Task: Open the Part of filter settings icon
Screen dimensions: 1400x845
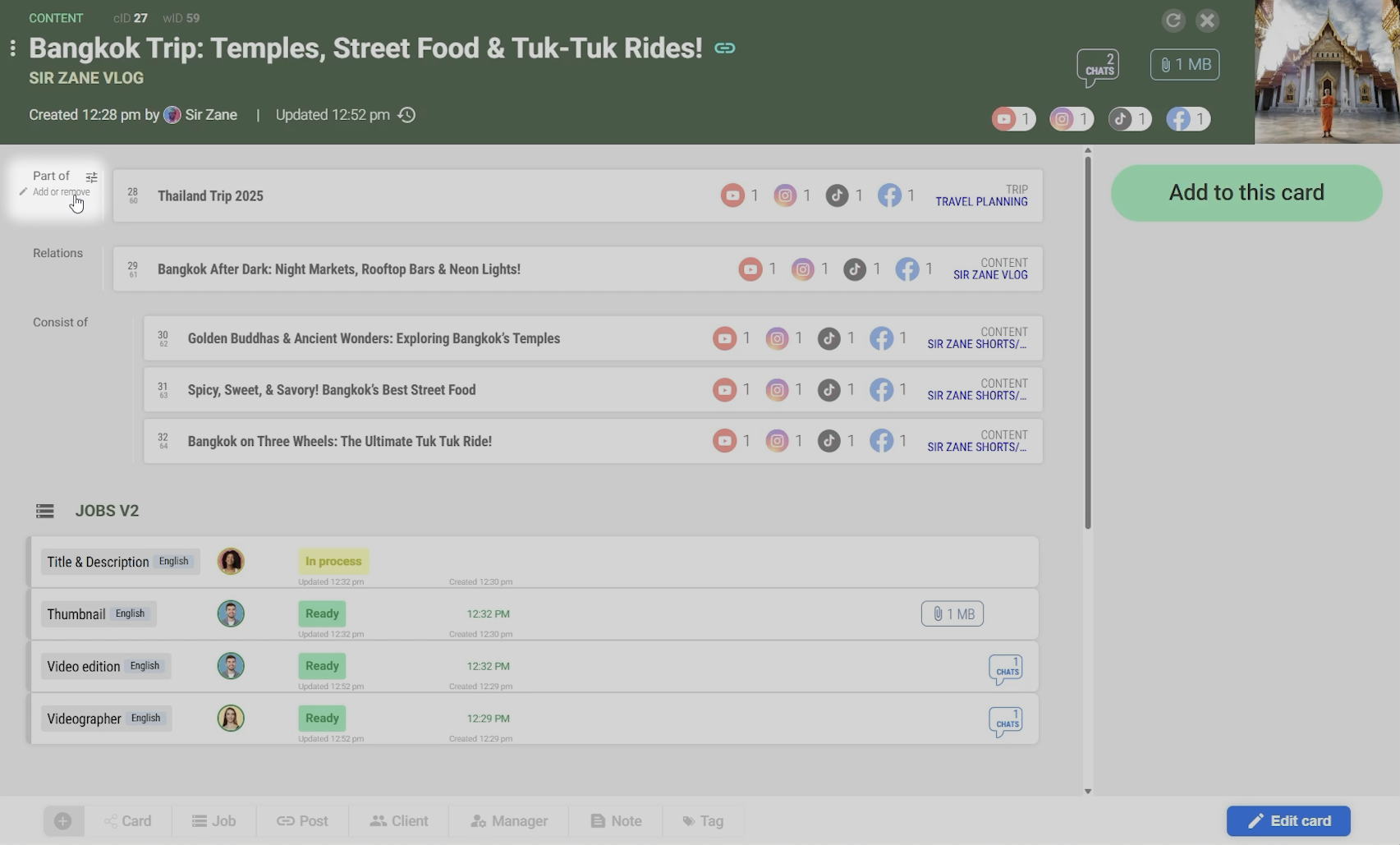Action: pyautogui.click(x=91, y=177)
